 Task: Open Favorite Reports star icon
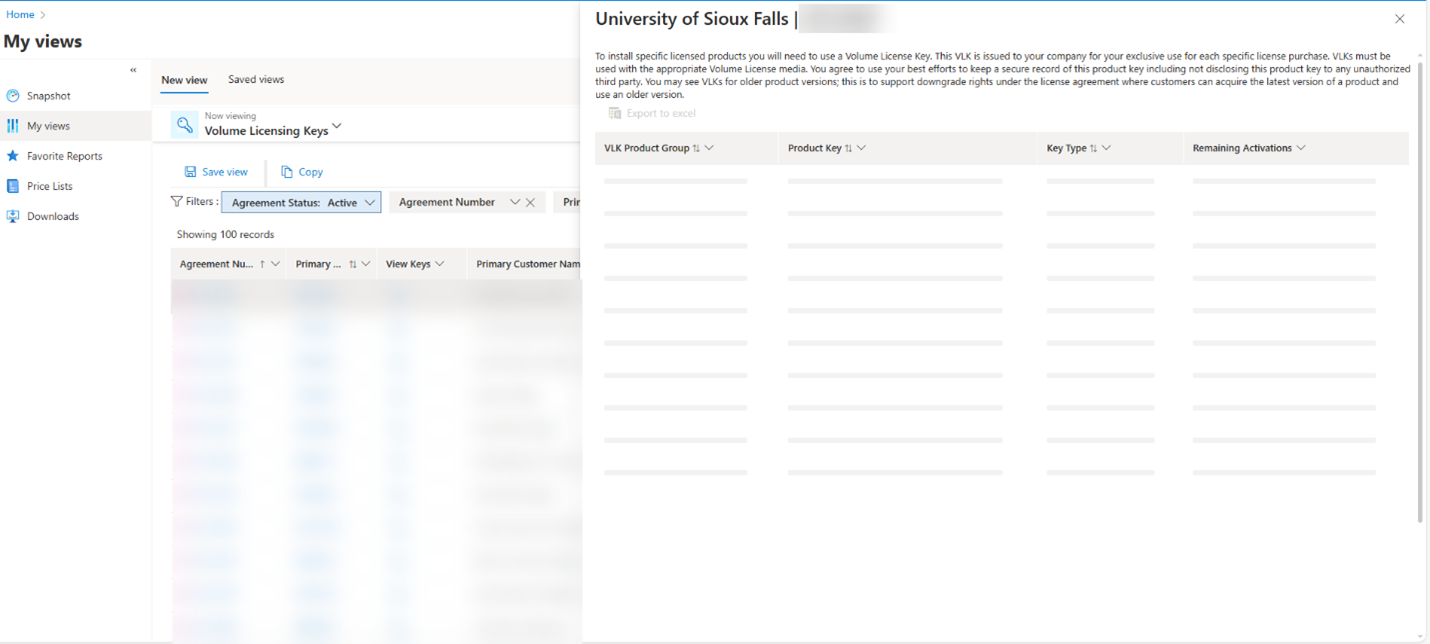coord(13,156)
